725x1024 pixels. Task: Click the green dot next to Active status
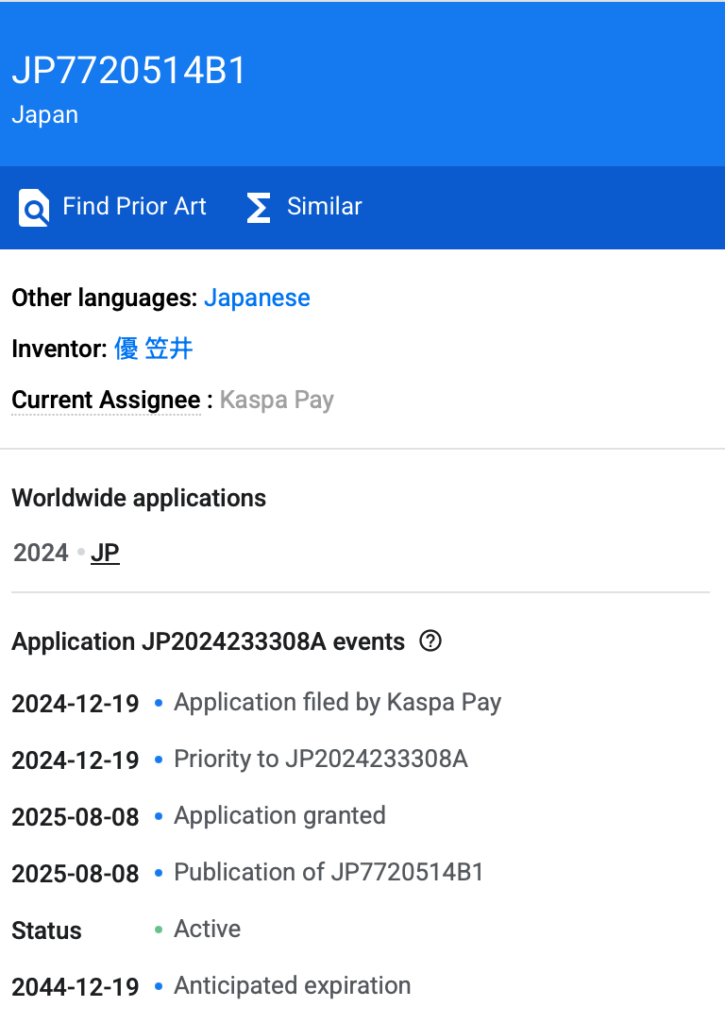(x=159, y=930)
